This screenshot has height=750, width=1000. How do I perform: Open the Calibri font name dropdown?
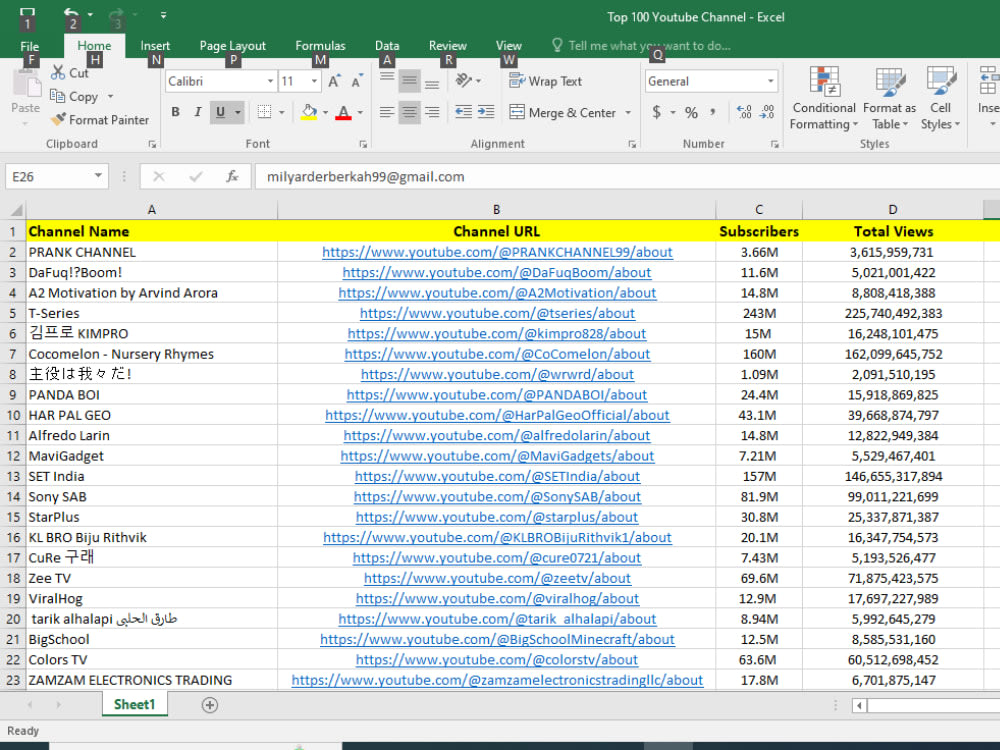(x=270, y=81)
